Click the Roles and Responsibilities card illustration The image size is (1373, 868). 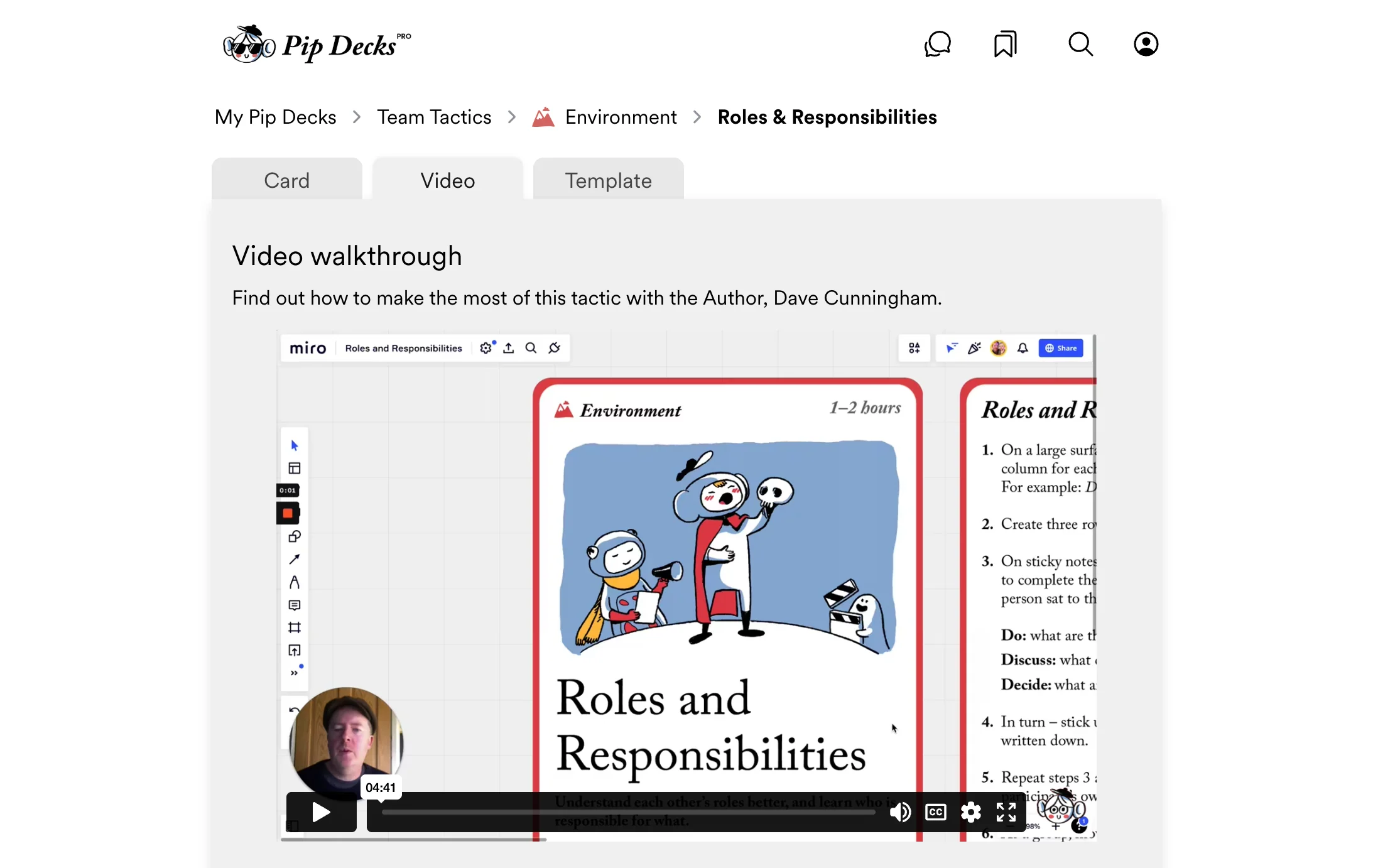[x=730, y=548]
